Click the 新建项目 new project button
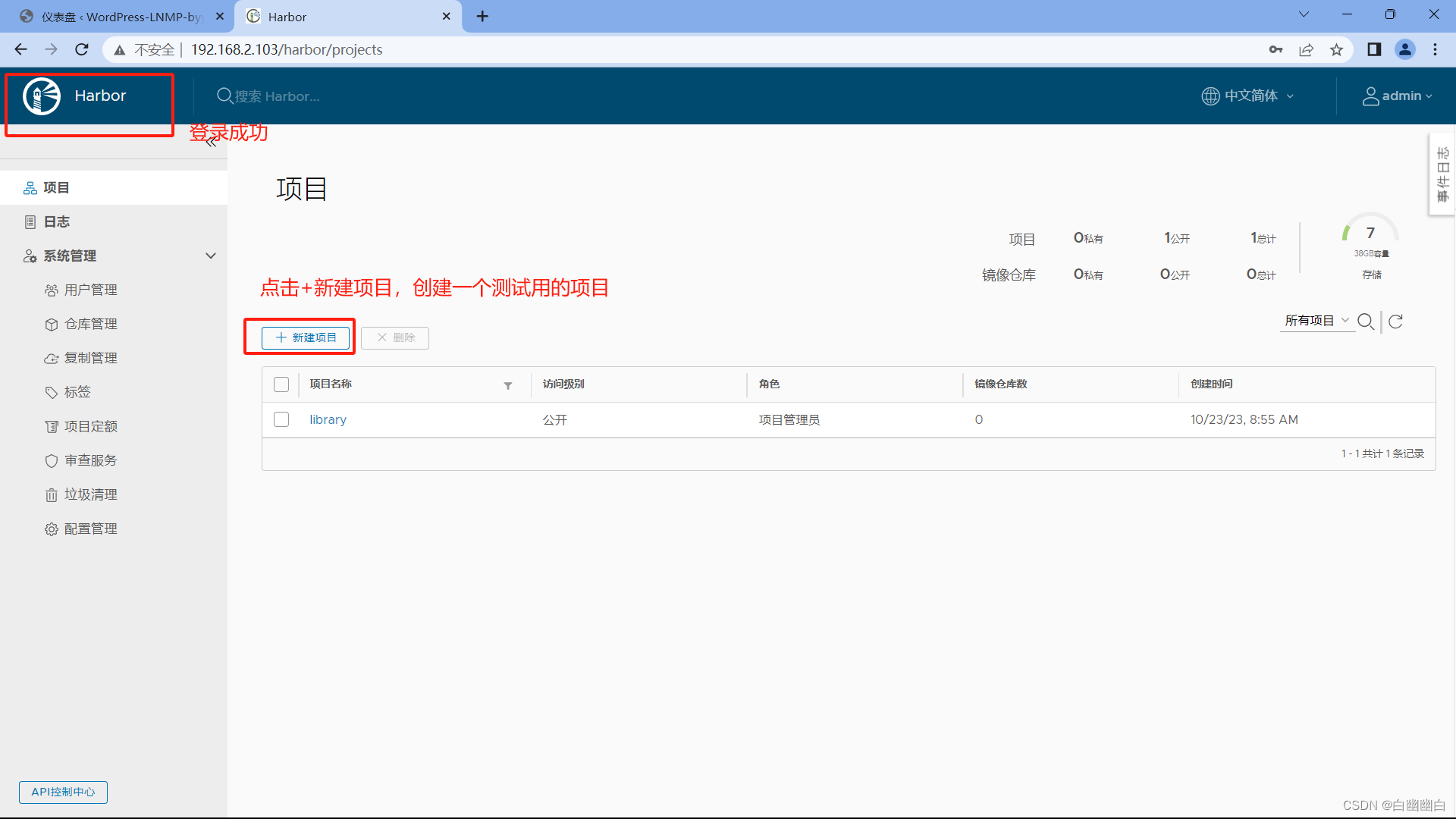Image resolution: width=1456 pixels, height=819 pixels. 306,337
